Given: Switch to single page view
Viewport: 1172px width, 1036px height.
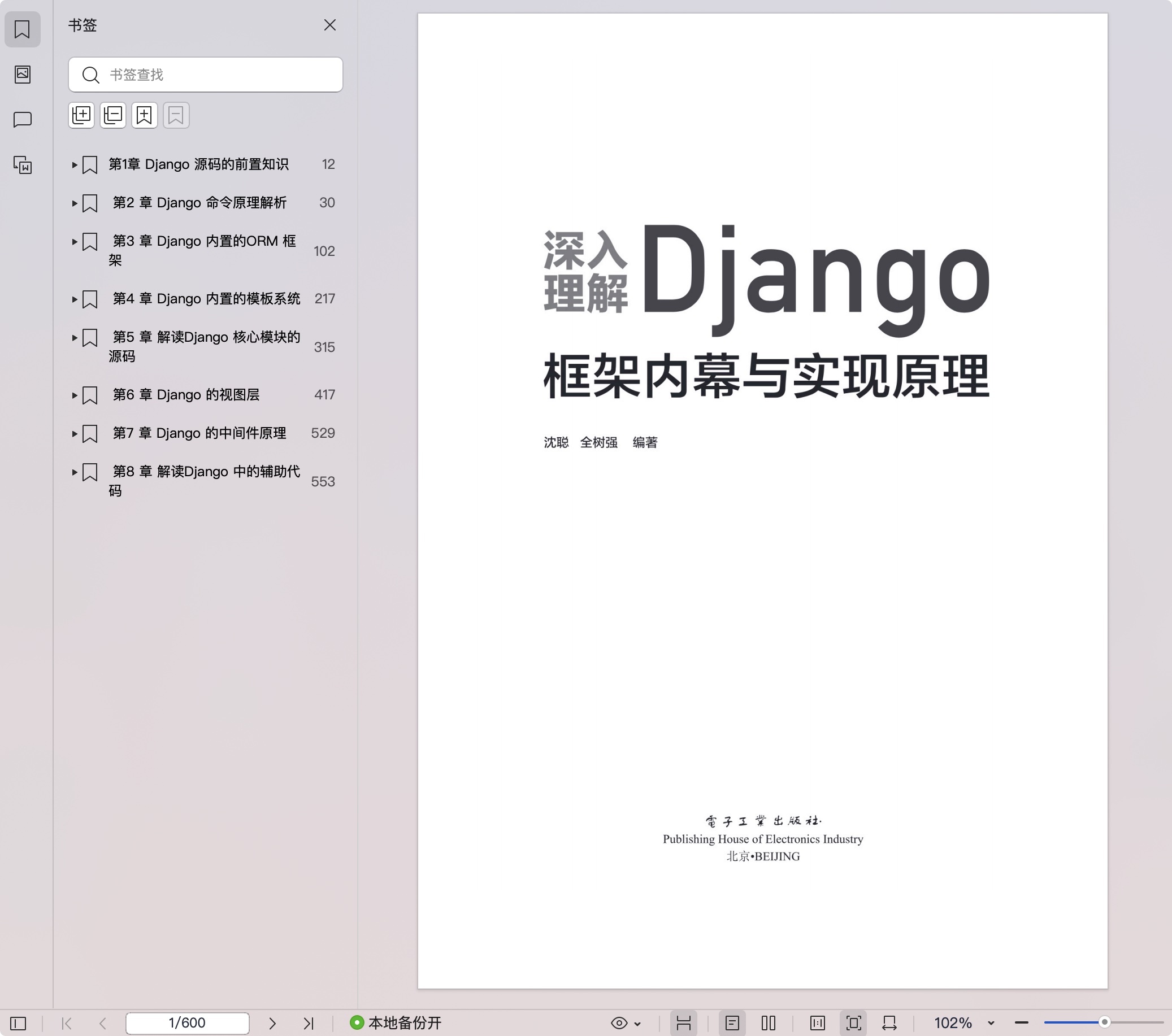Looking at the screenshot, I should click(732, 1023).
